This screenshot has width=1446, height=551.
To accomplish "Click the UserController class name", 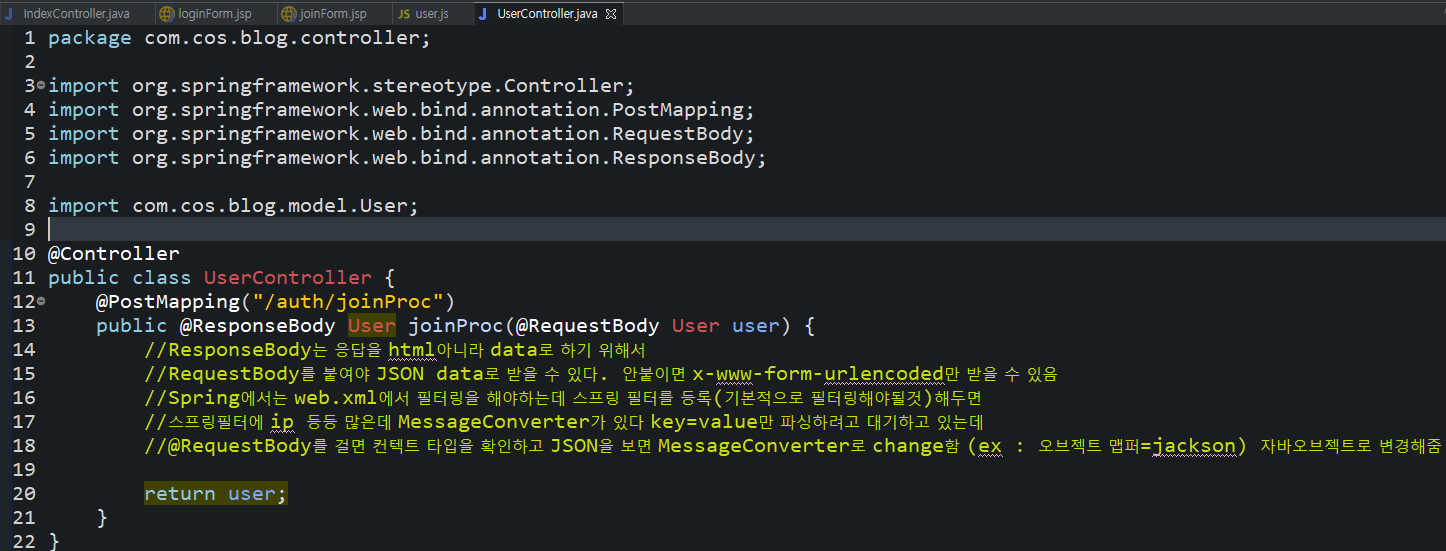I will click(287, 278).
